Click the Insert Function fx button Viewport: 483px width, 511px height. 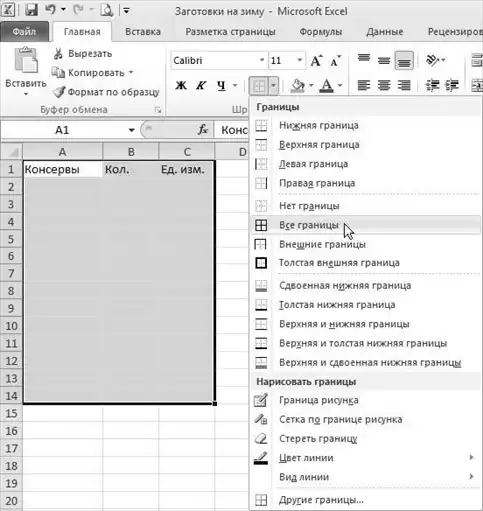[x=203, y=130]
